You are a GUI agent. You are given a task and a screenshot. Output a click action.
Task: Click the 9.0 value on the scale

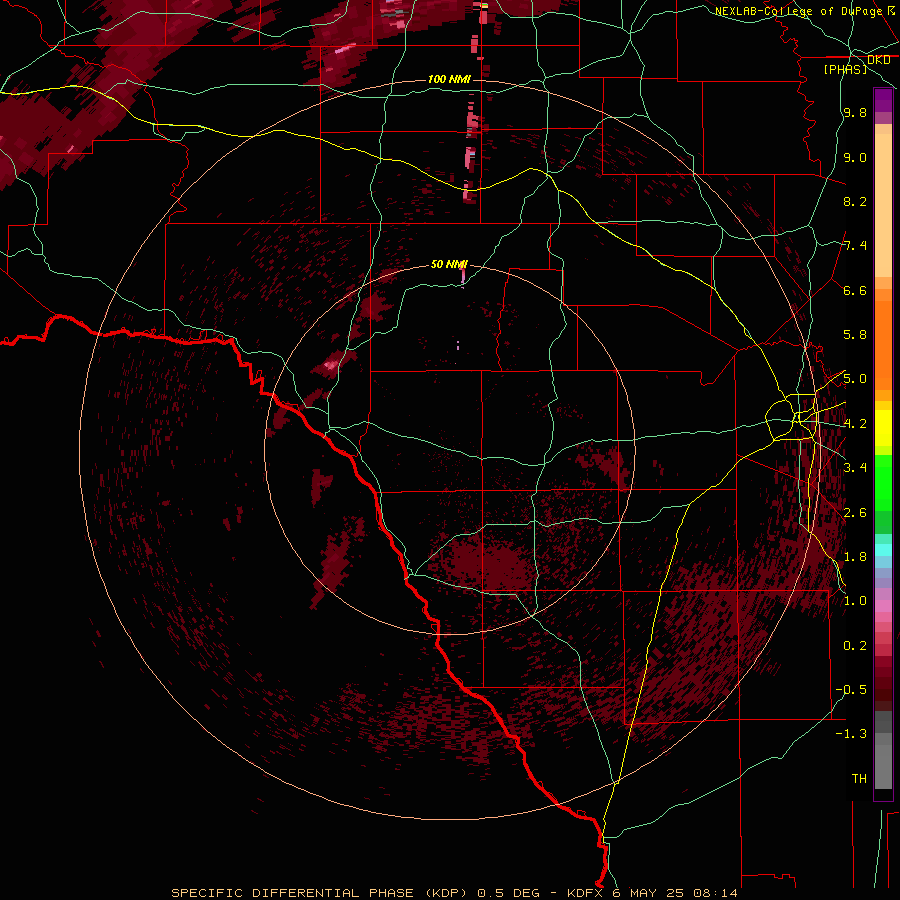tap(855, 157)
